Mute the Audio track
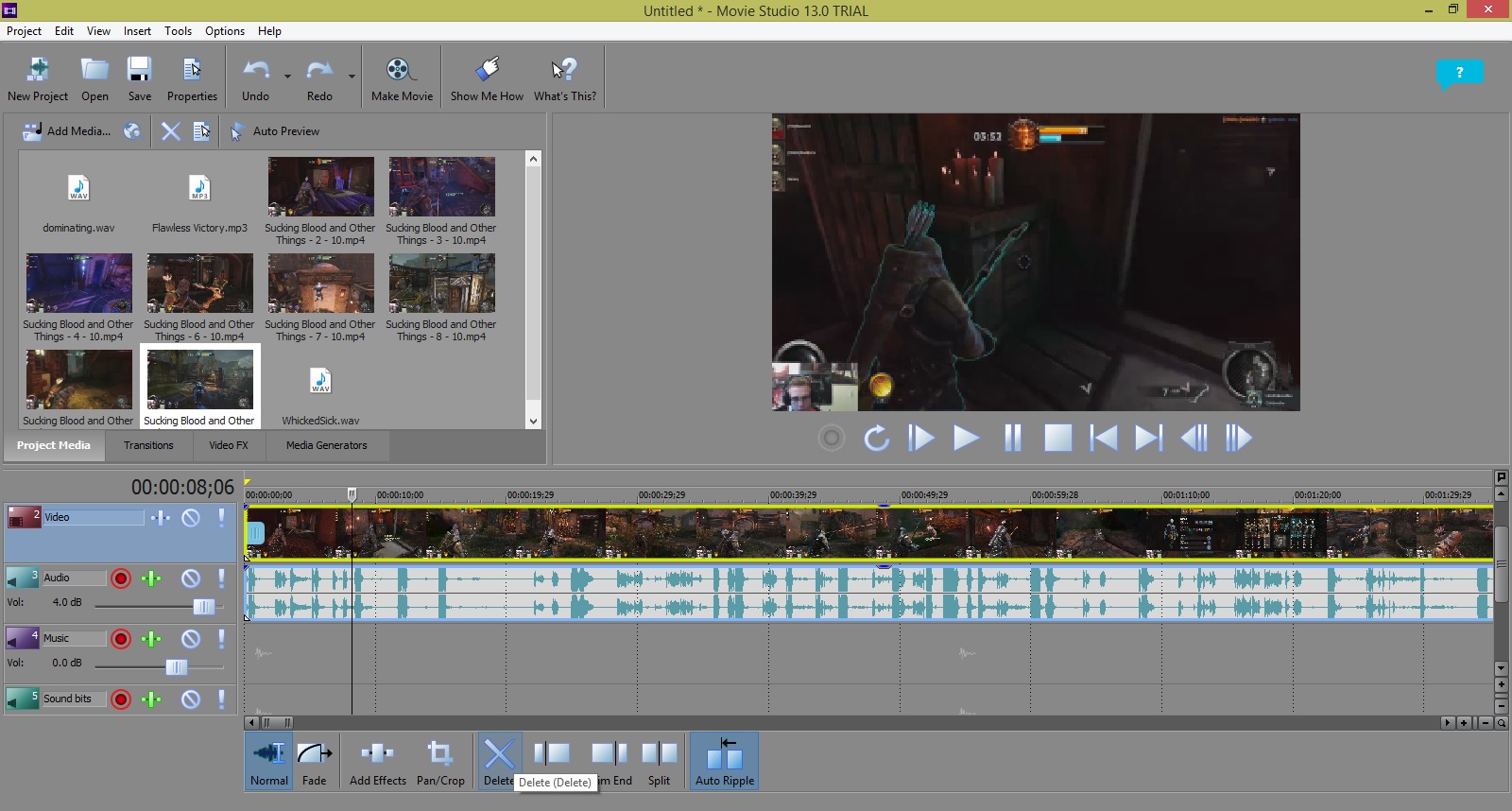The image size is (1512, 811). tap(191, 578)
